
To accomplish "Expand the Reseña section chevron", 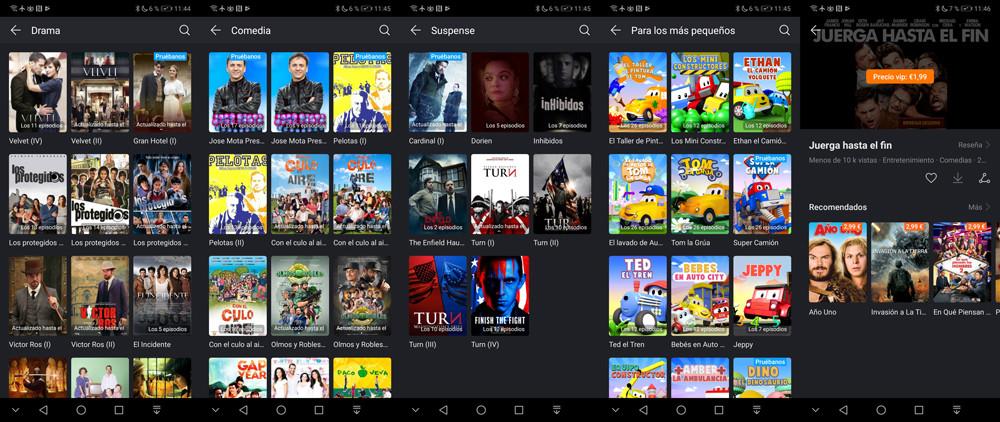I will pos(988,145).
